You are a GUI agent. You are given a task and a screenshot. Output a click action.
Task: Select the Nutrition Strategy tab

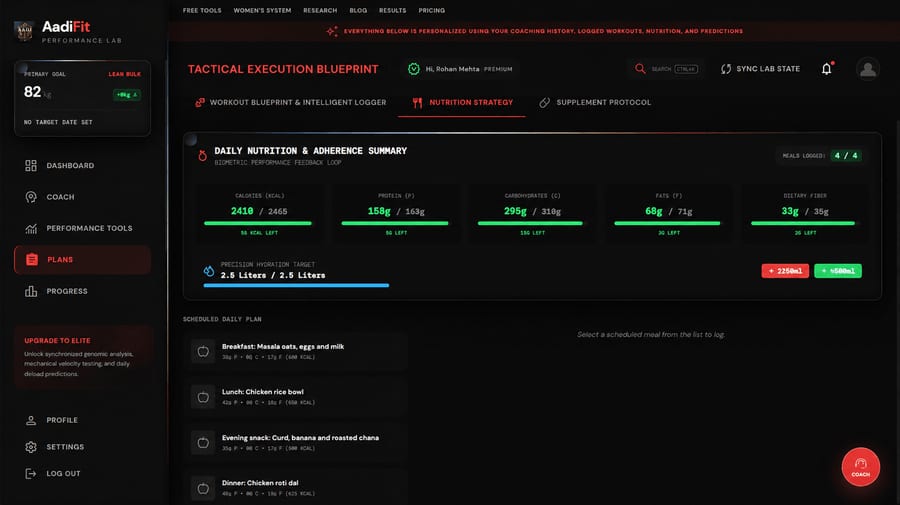(462, 103)
